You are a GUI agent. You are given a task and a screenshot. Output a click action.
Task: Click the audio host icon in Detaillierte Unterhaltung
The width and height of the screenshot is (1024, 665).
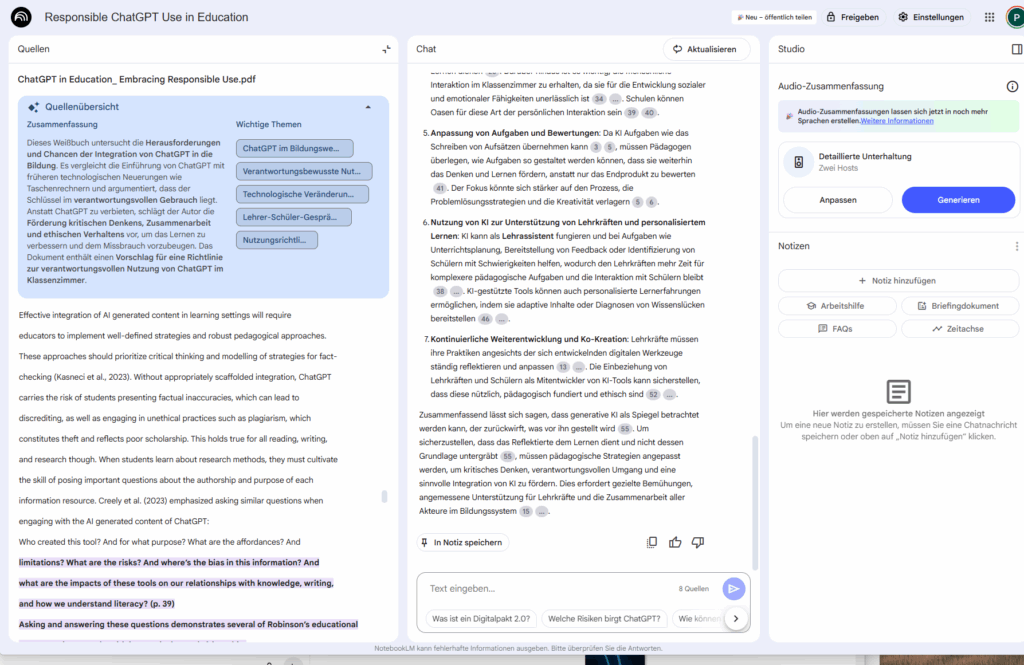pos(798,162)
